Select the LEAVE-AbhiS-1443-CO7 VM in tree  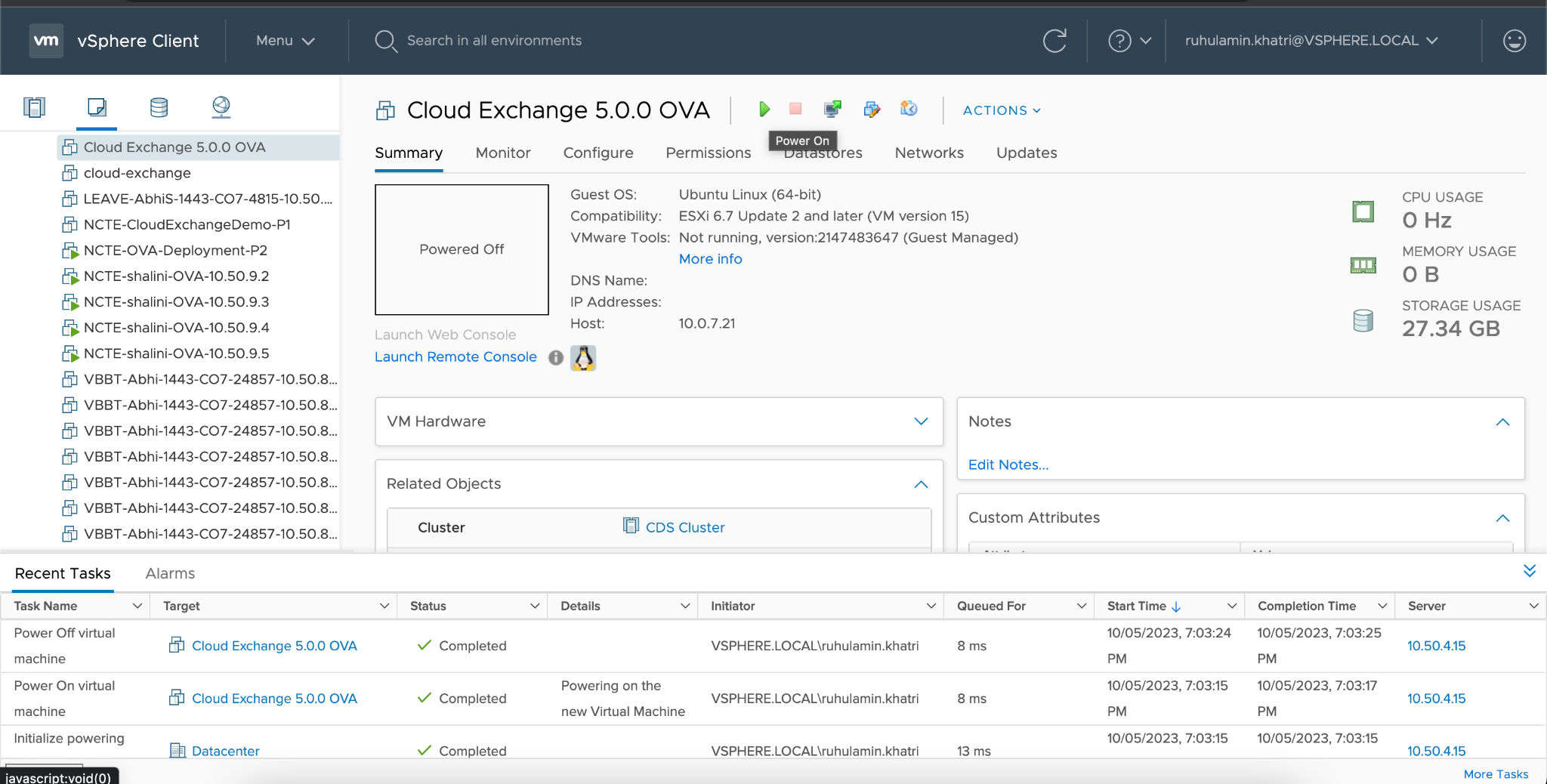[x=208, y=199]
